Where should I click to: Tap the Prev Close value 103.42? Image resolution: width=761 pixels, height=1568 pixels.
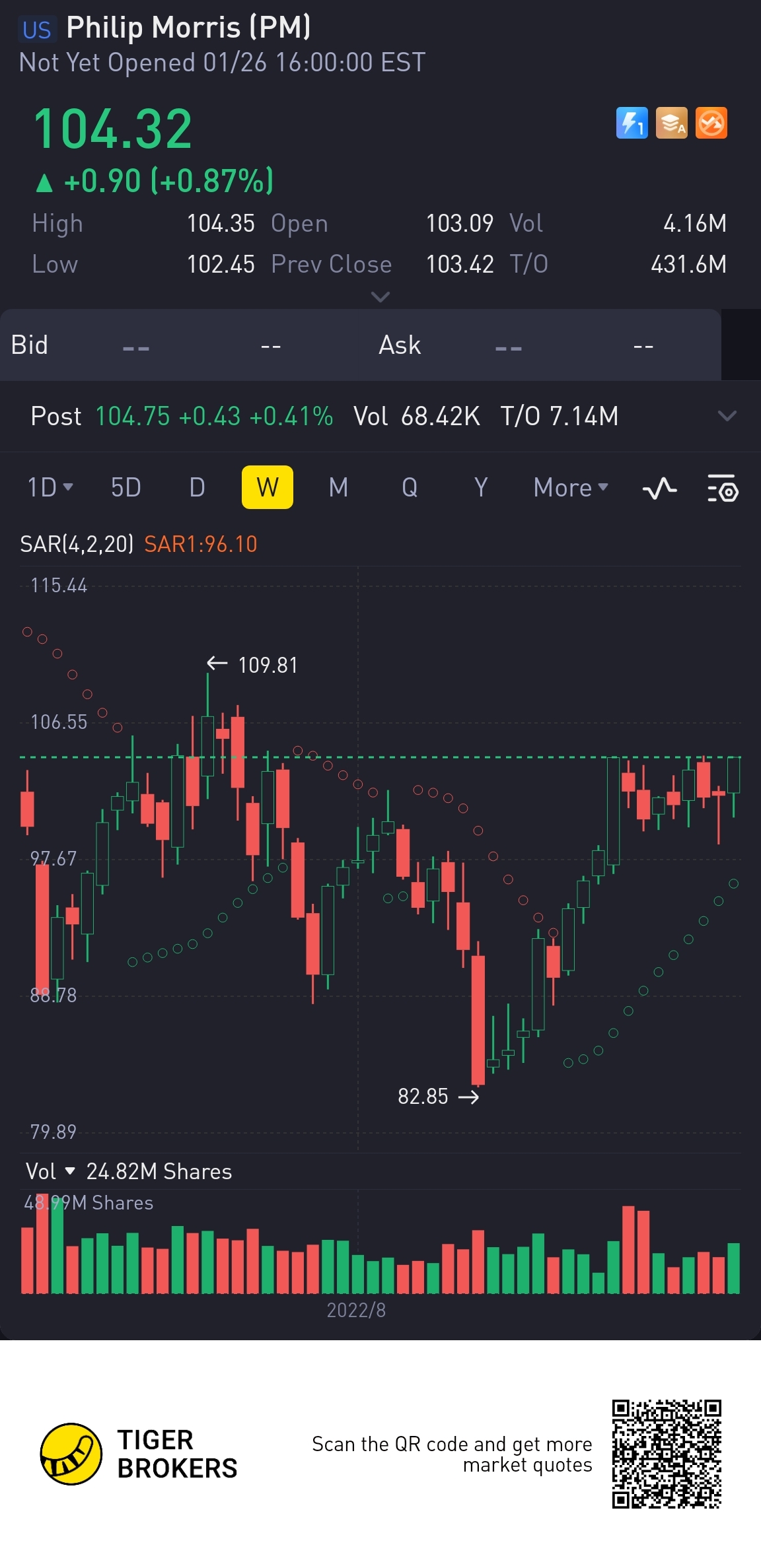460,265
